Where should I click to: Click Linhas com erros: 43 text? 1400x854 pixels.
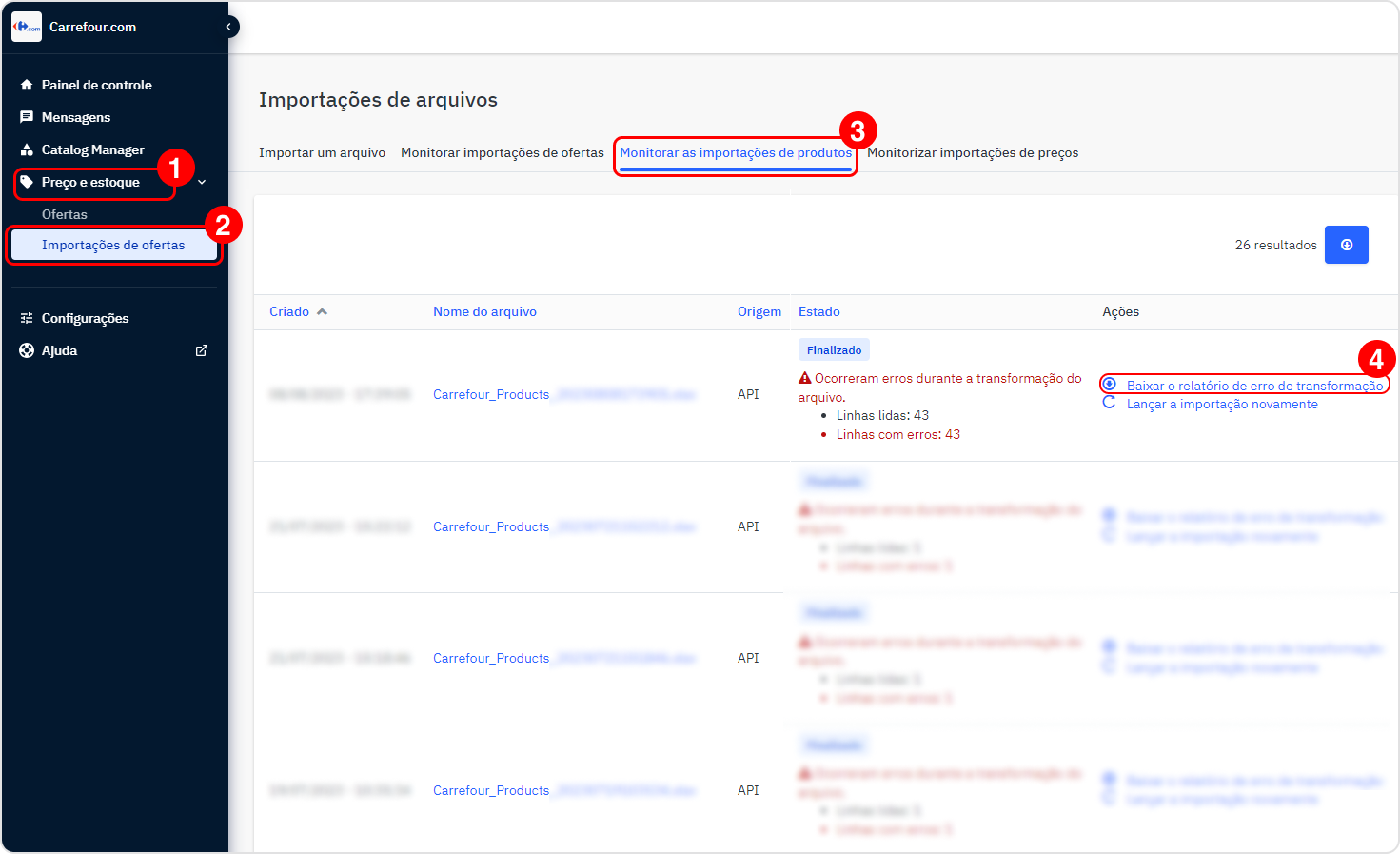click(898, 434)
